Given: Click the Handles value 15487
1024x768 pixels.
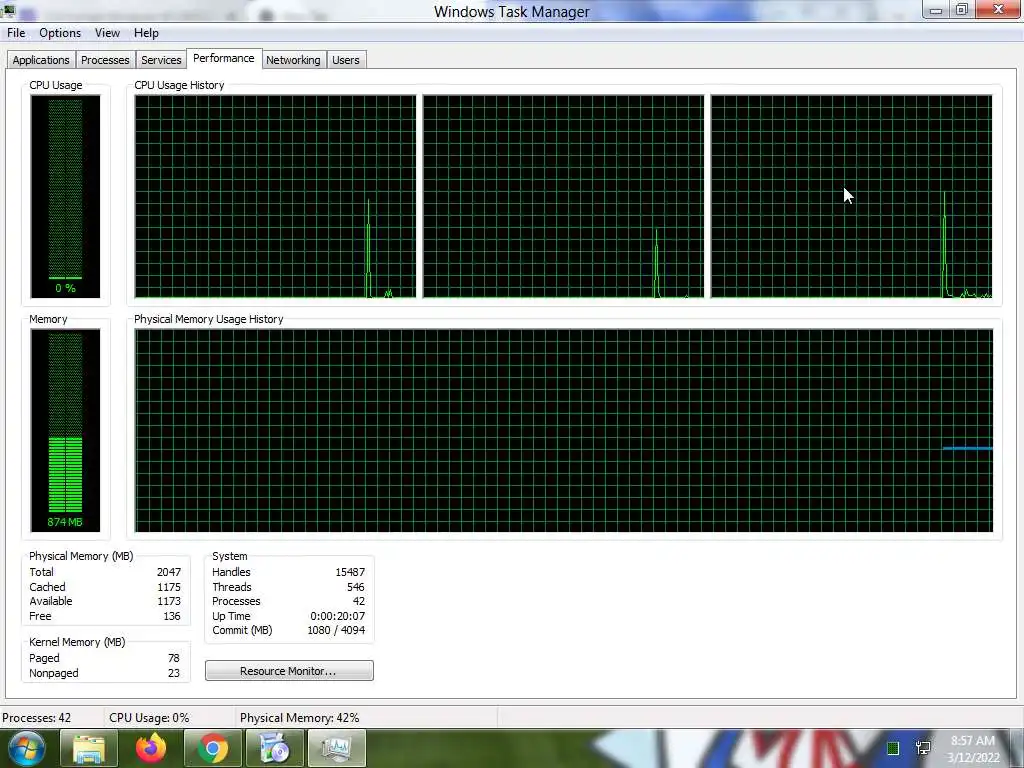Looking at the screenshot, I should [x=350, y=572].
